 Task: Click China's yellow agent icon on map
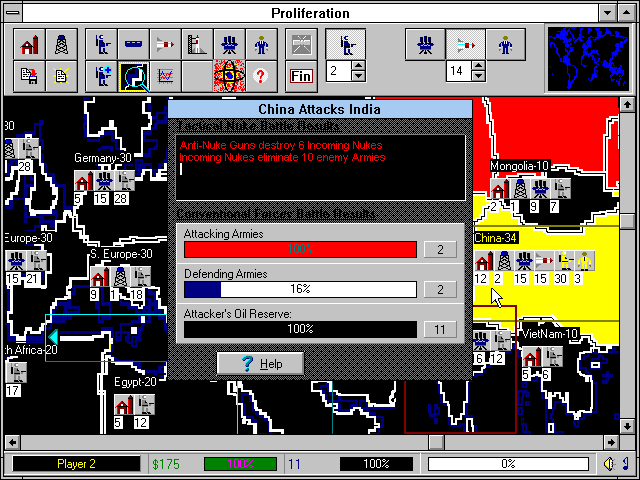(584, 260)
